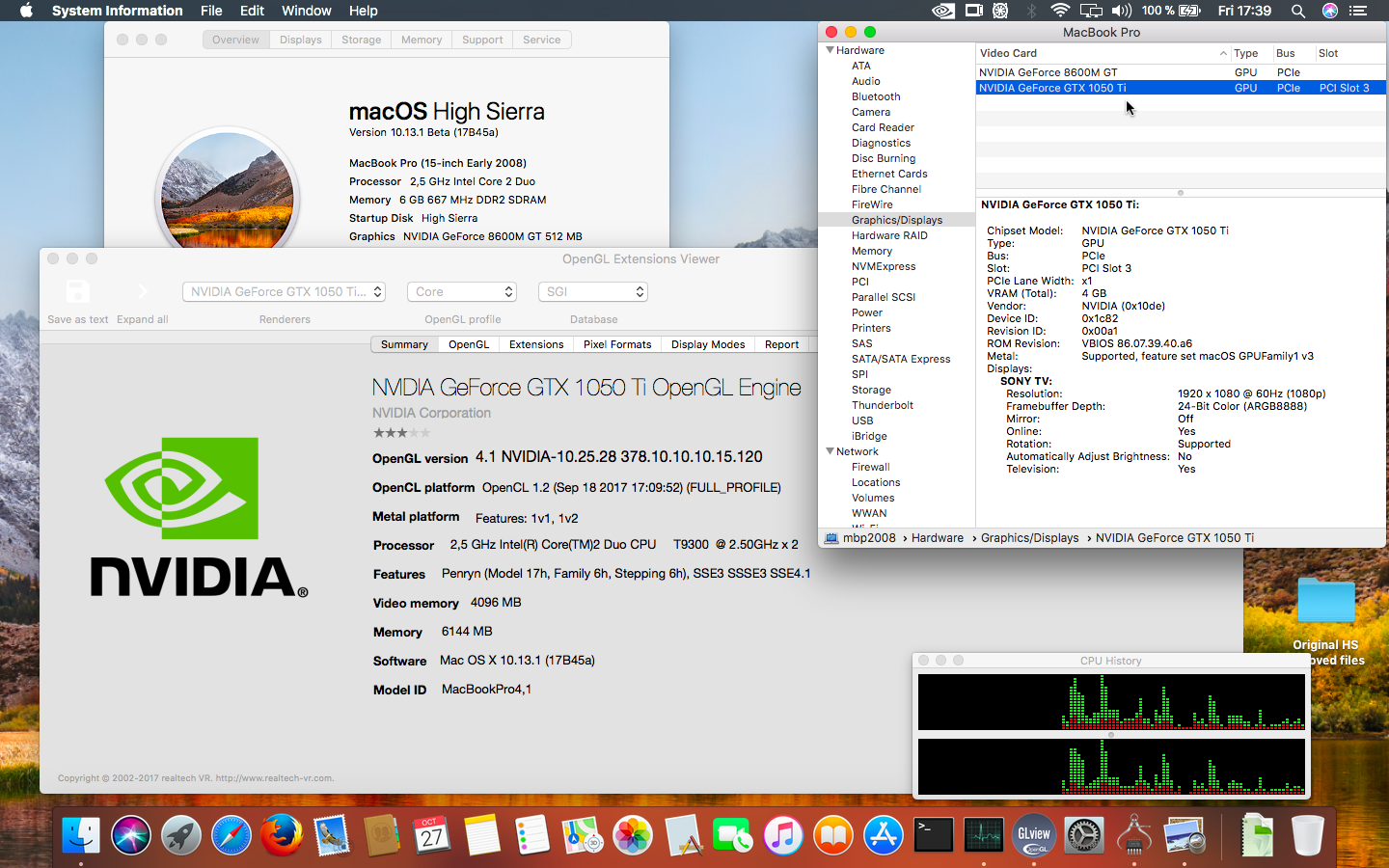Open the System Information app menu
Viewport: 1389px width, 868px height.
click(118, 11)
